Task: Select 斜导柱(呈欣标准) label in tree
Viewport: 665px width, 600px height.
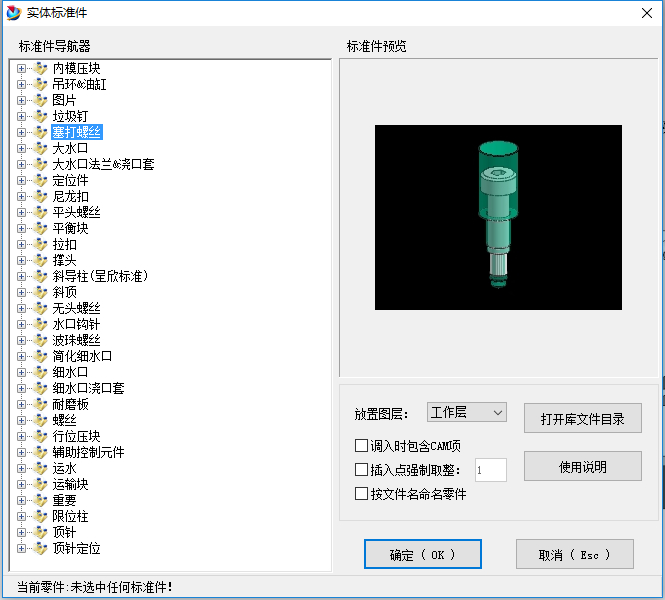Action: (100, 276)
